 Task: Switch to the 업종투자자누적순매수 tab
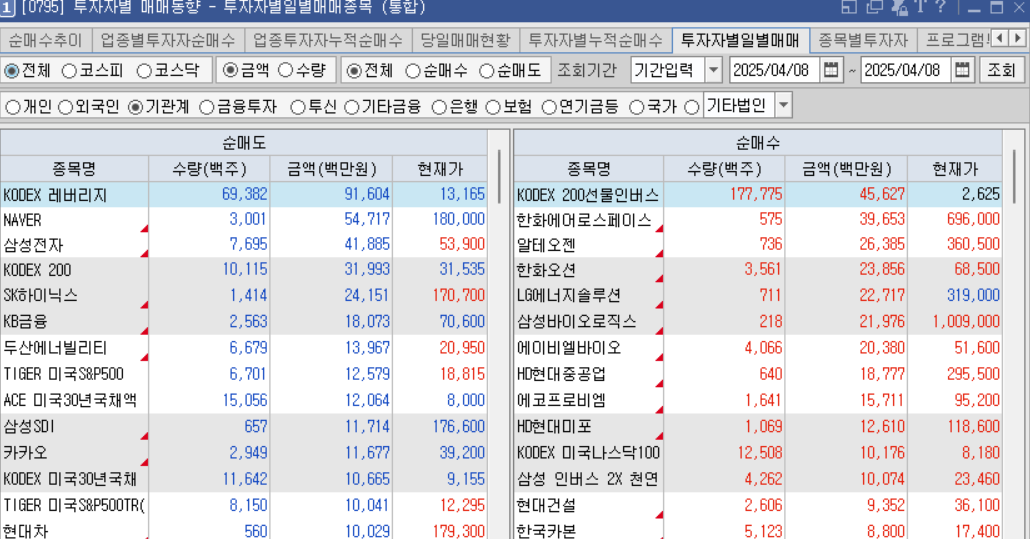click(x=328, y=41)
